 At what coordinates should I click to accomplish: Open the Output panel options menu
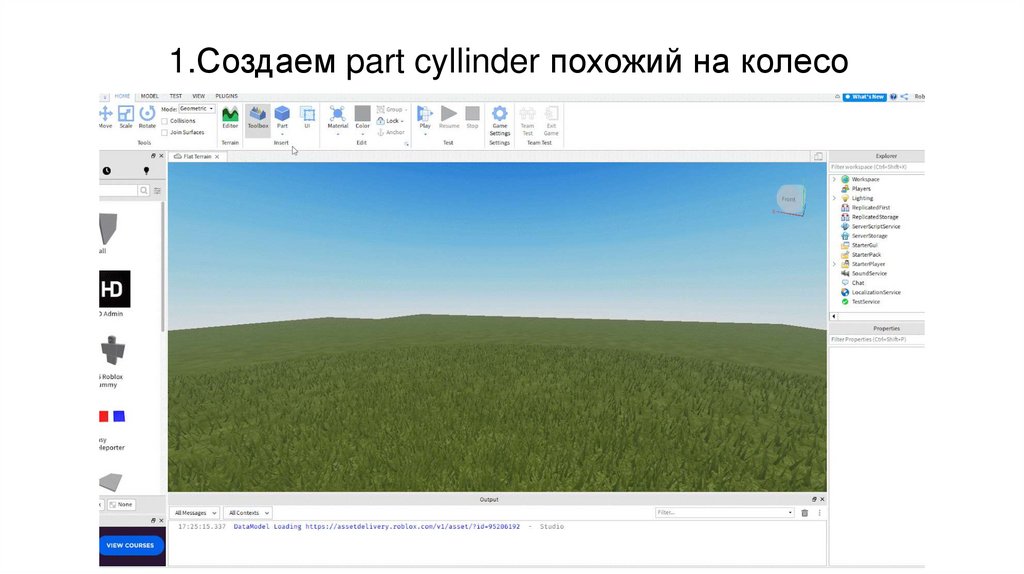tap(820, 513)
